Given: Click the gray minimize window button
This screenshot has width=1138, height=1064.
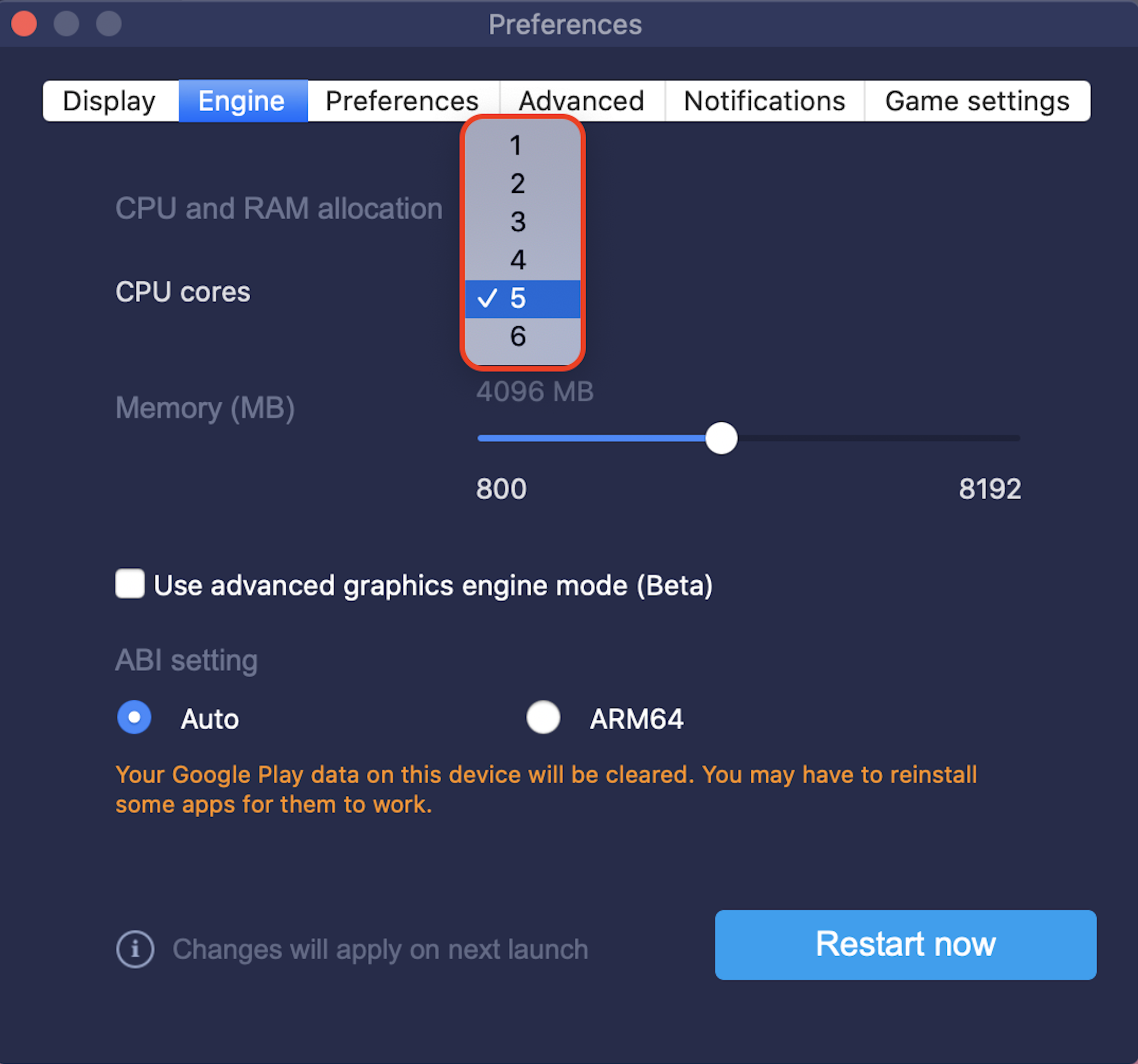Looking at the screenshot, I should point(66,24).
